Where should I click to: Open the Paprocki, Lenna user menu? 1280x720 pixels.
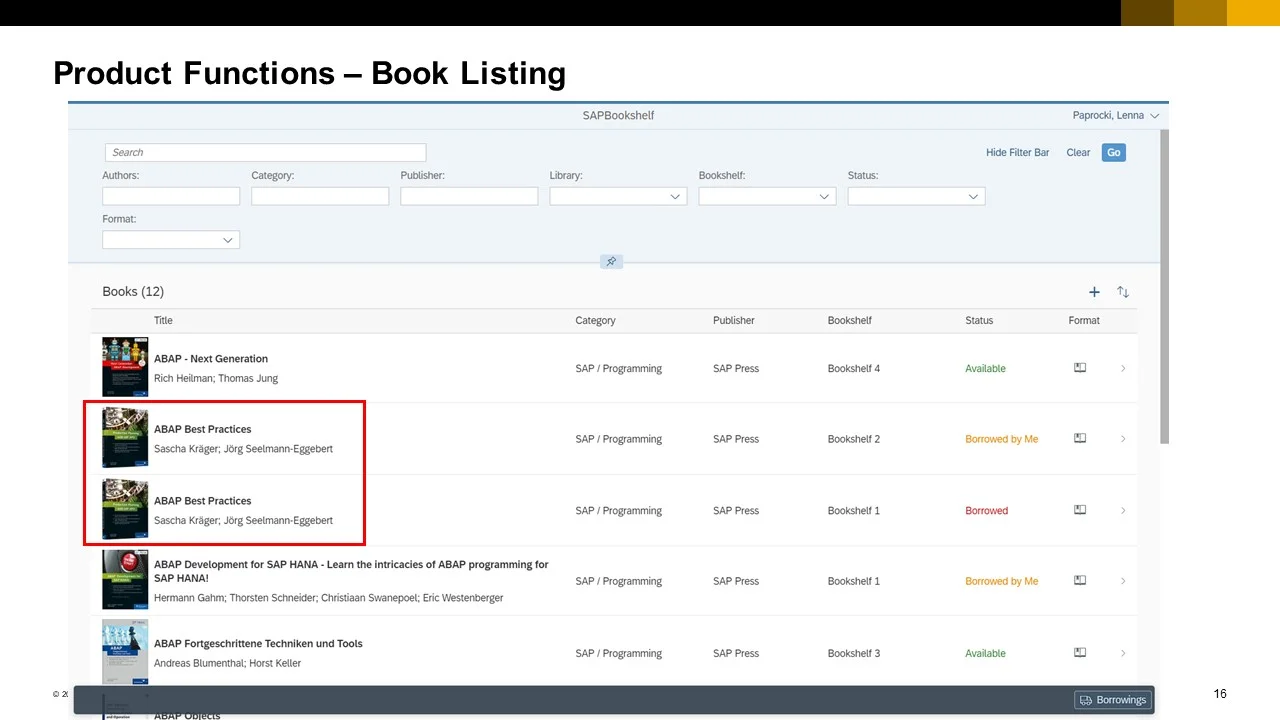pyautogui.click(x=1115, y=115)
